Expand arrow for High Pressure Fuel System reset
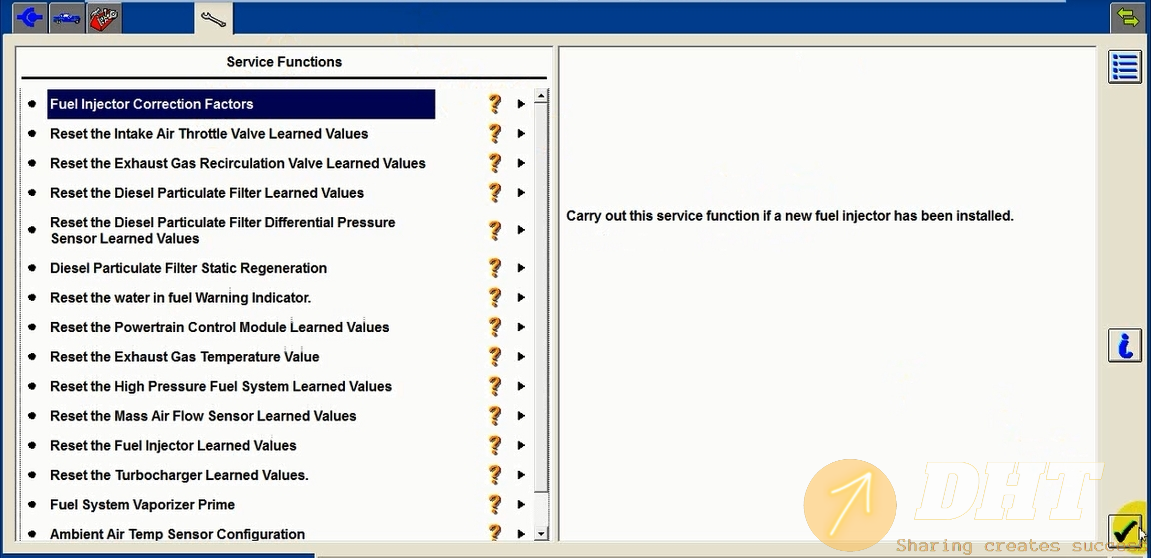The height and width of the screenshot is (558, 1151). pos(521,386)
